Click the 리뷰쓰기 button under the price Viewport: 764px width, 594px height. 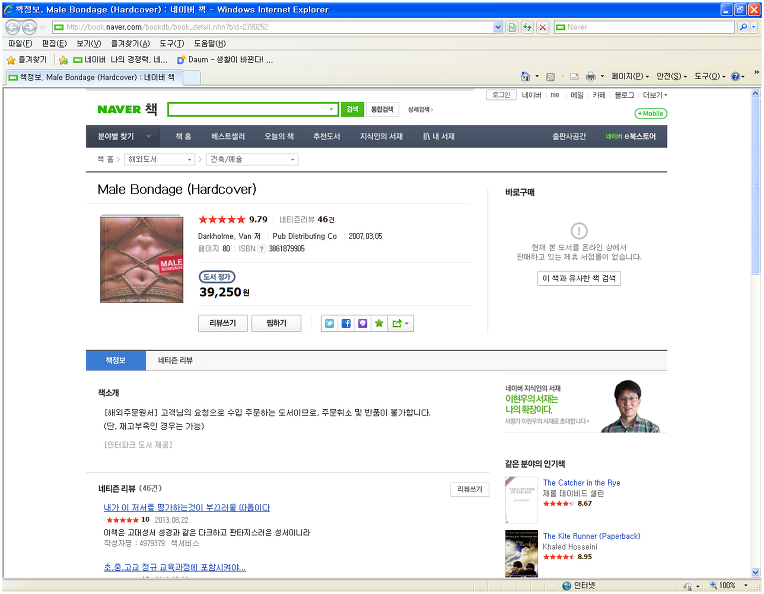[223, 324]
